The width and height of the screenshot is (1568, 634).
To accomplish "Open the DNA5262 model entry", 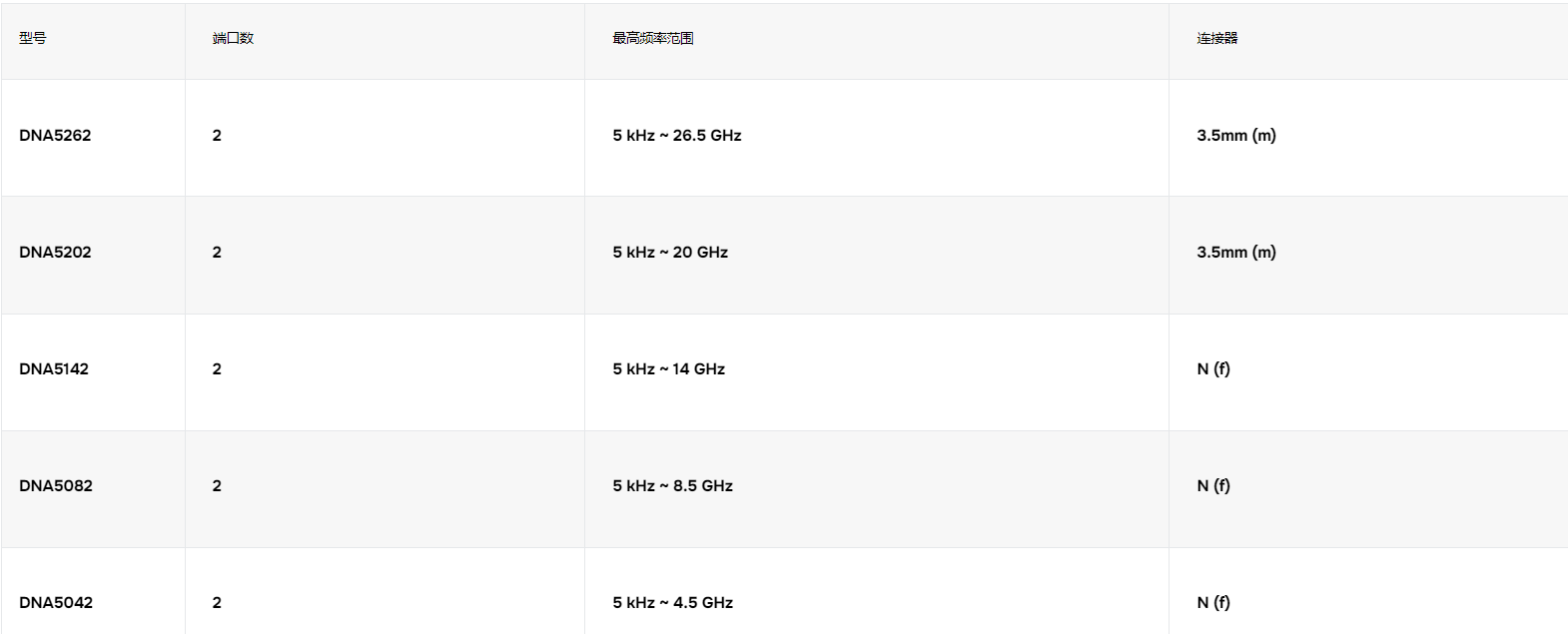I will (55, 136).
